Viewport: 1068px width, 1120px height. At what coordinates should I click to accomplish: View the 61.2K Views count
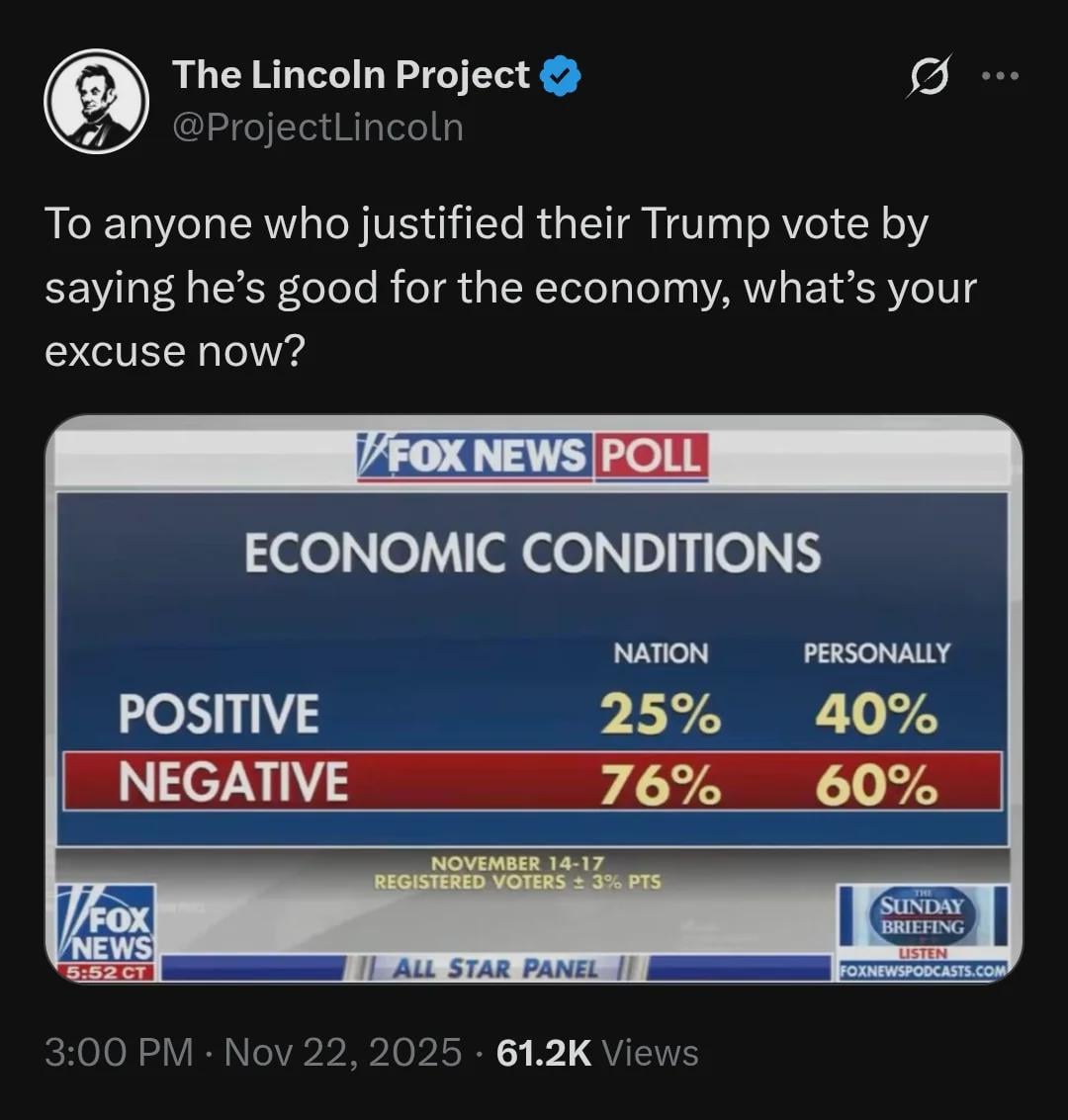597,1053
